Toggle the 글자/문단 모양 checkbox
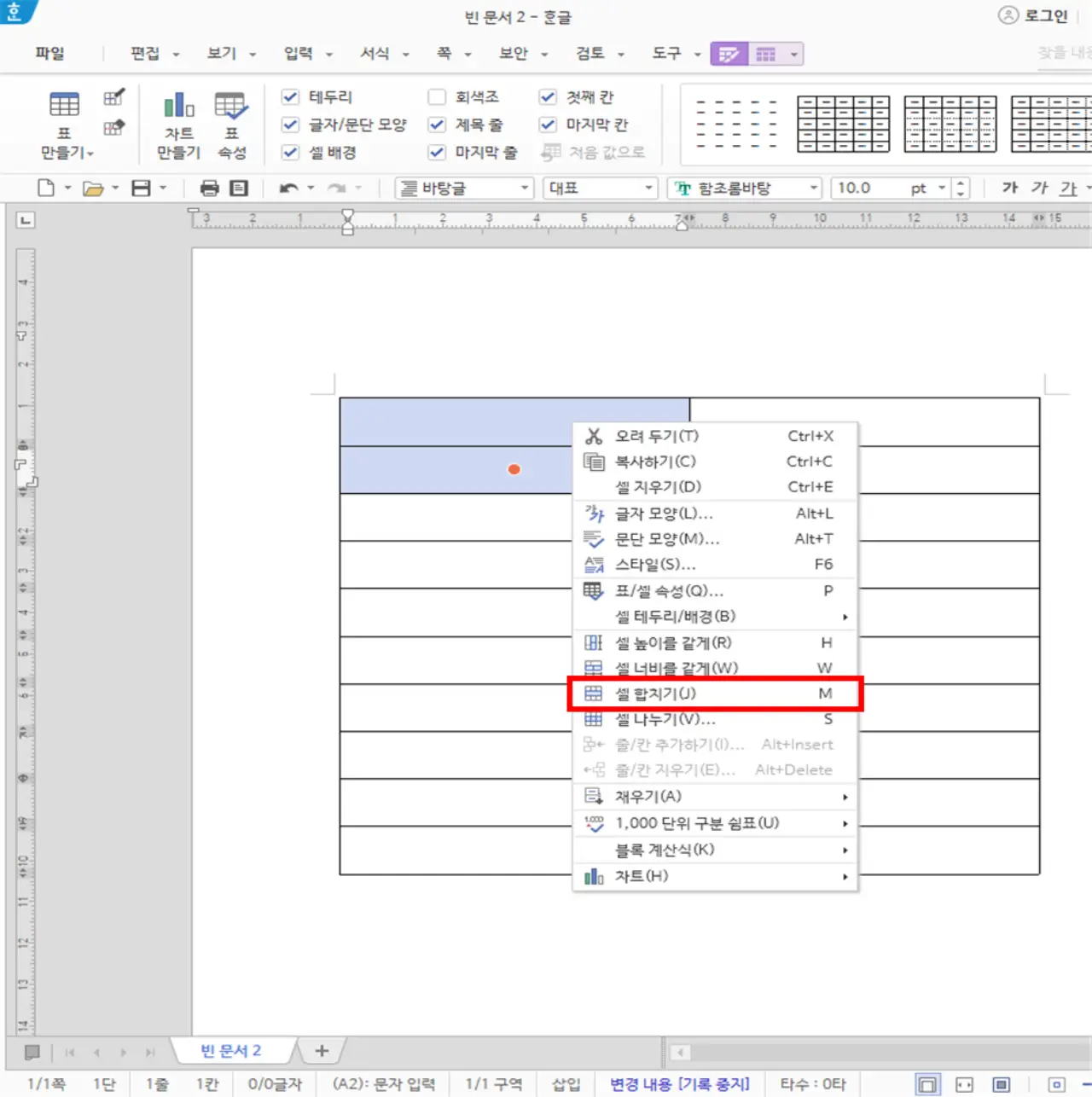Viewport: 1092px width, 1097px height. click(x=290, y=125)
